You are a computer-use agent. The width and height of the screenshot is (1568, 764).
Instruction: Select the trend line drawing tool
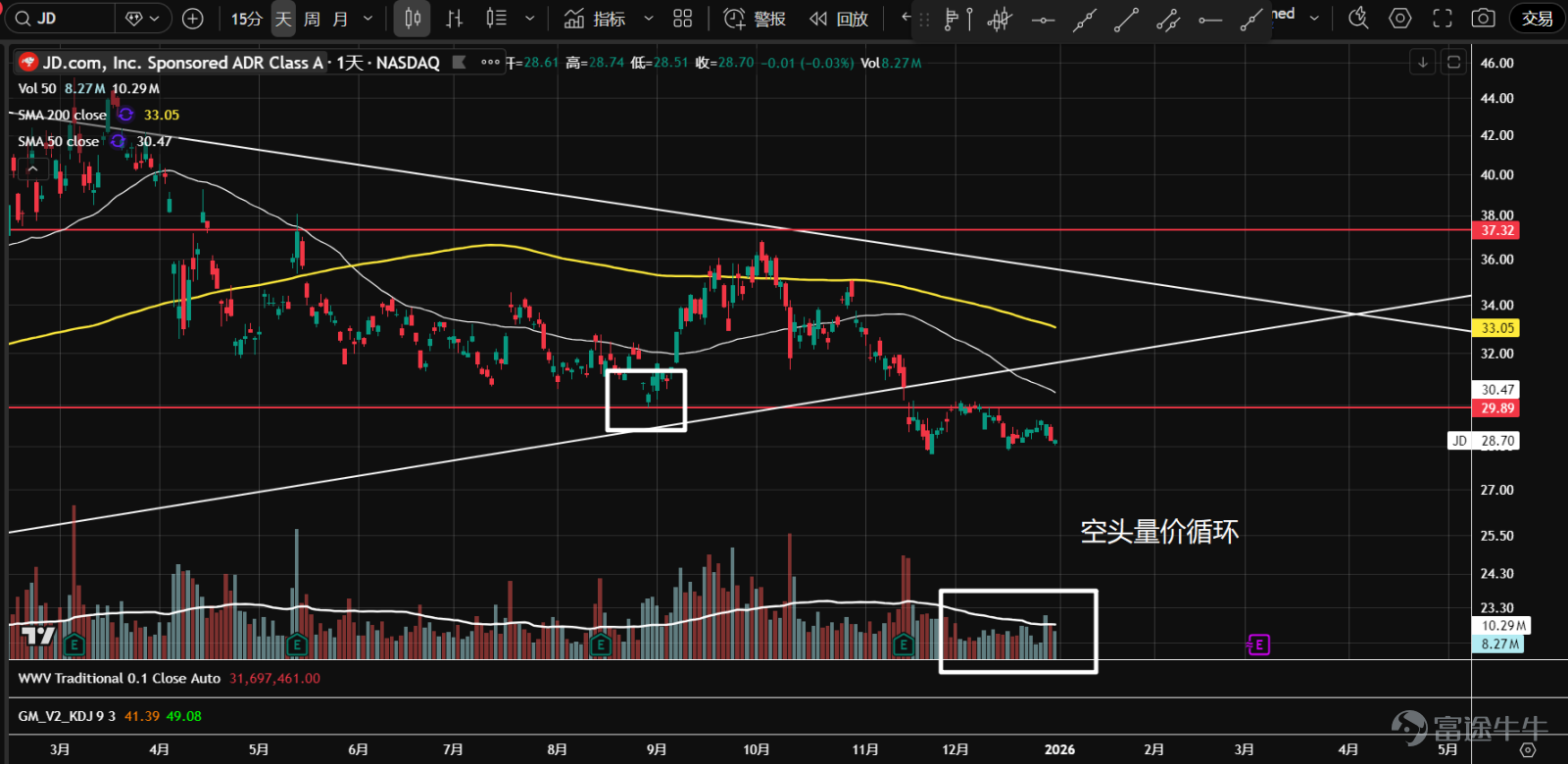click(x=1126, y=20)
